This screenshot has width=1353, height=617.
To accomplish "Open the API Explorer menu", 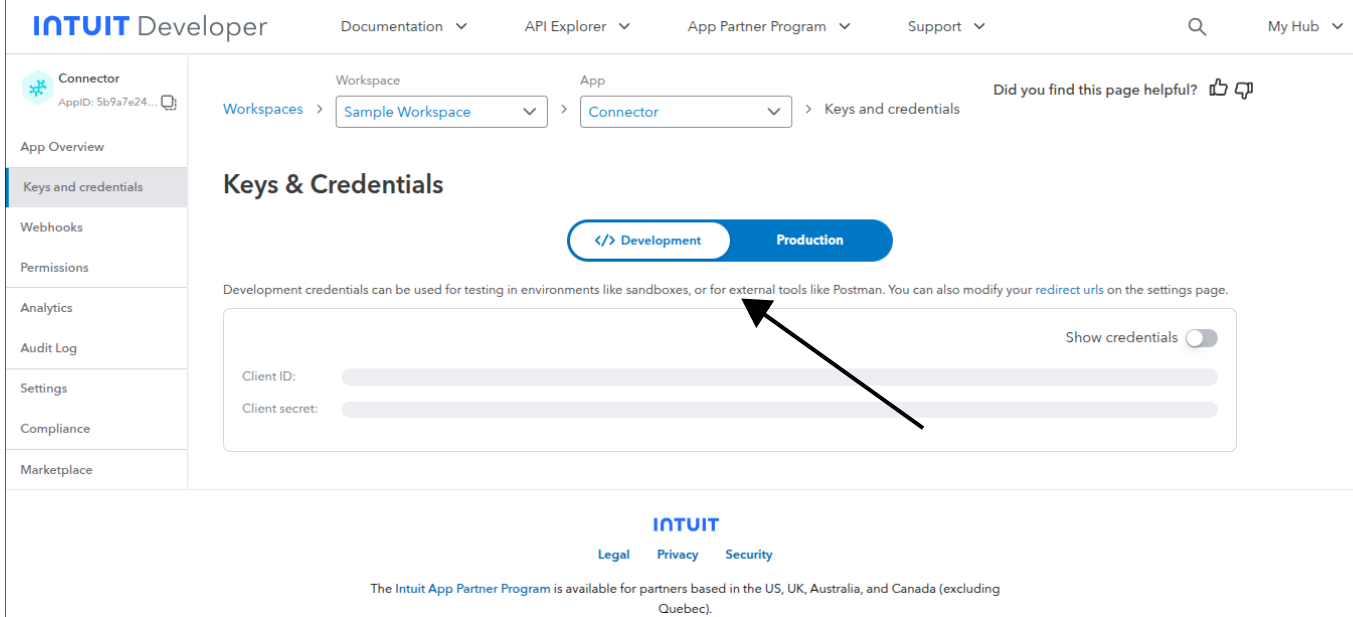I will pos(577,27).
